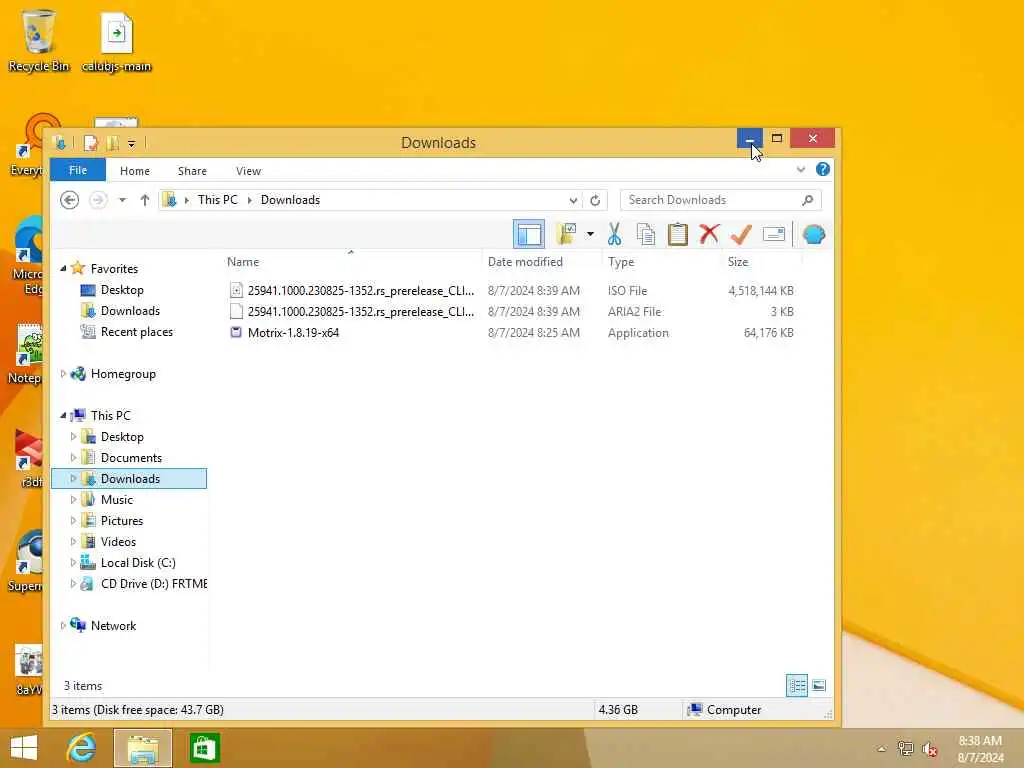Screen dimensions: 1024x768
Task: Click the blue shell globe icon
Action: point(813,234)
